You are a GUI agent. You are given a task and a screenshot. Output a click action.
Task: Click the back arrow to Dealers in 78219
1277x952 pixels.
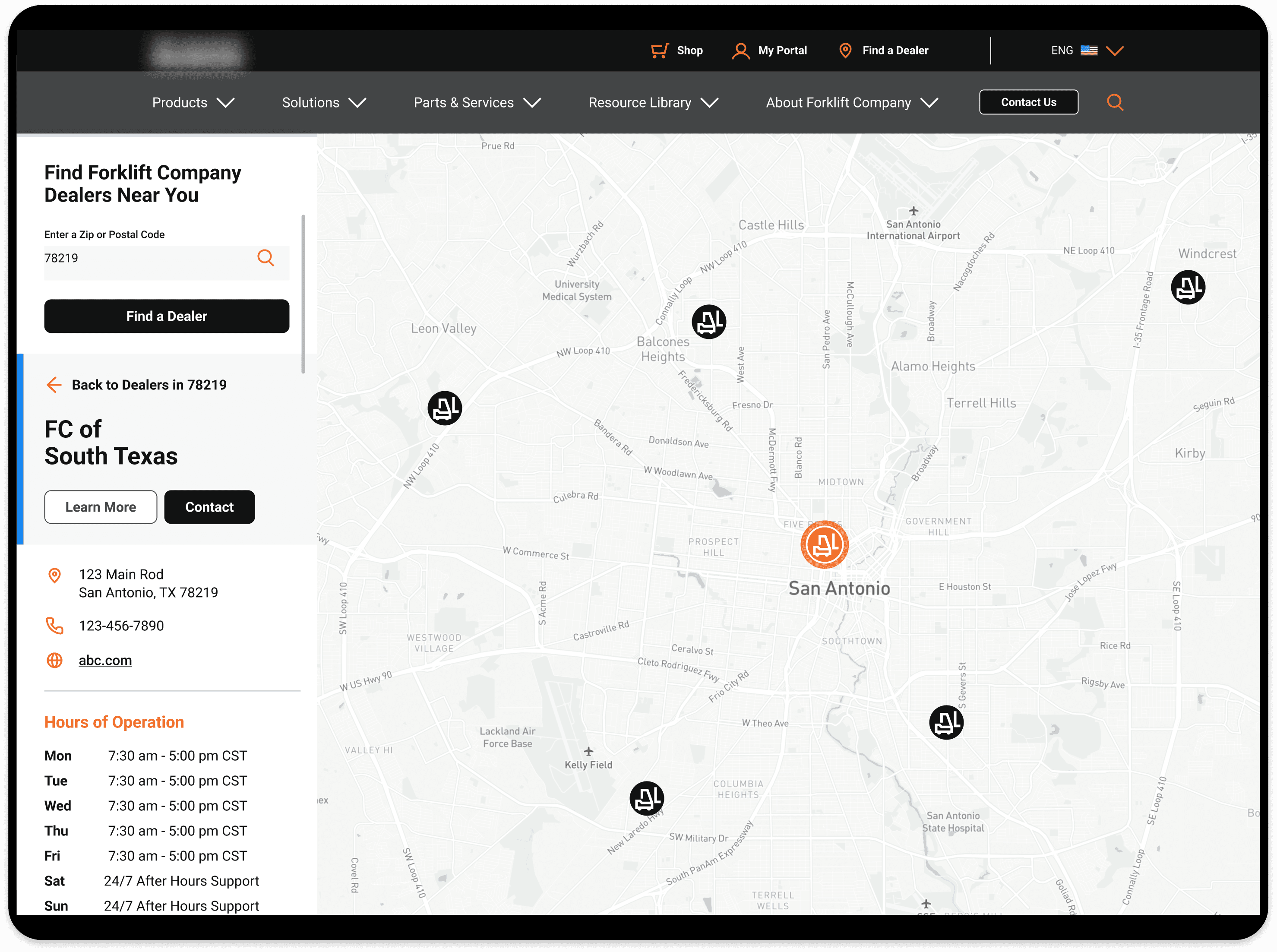(x=54, y=385)
